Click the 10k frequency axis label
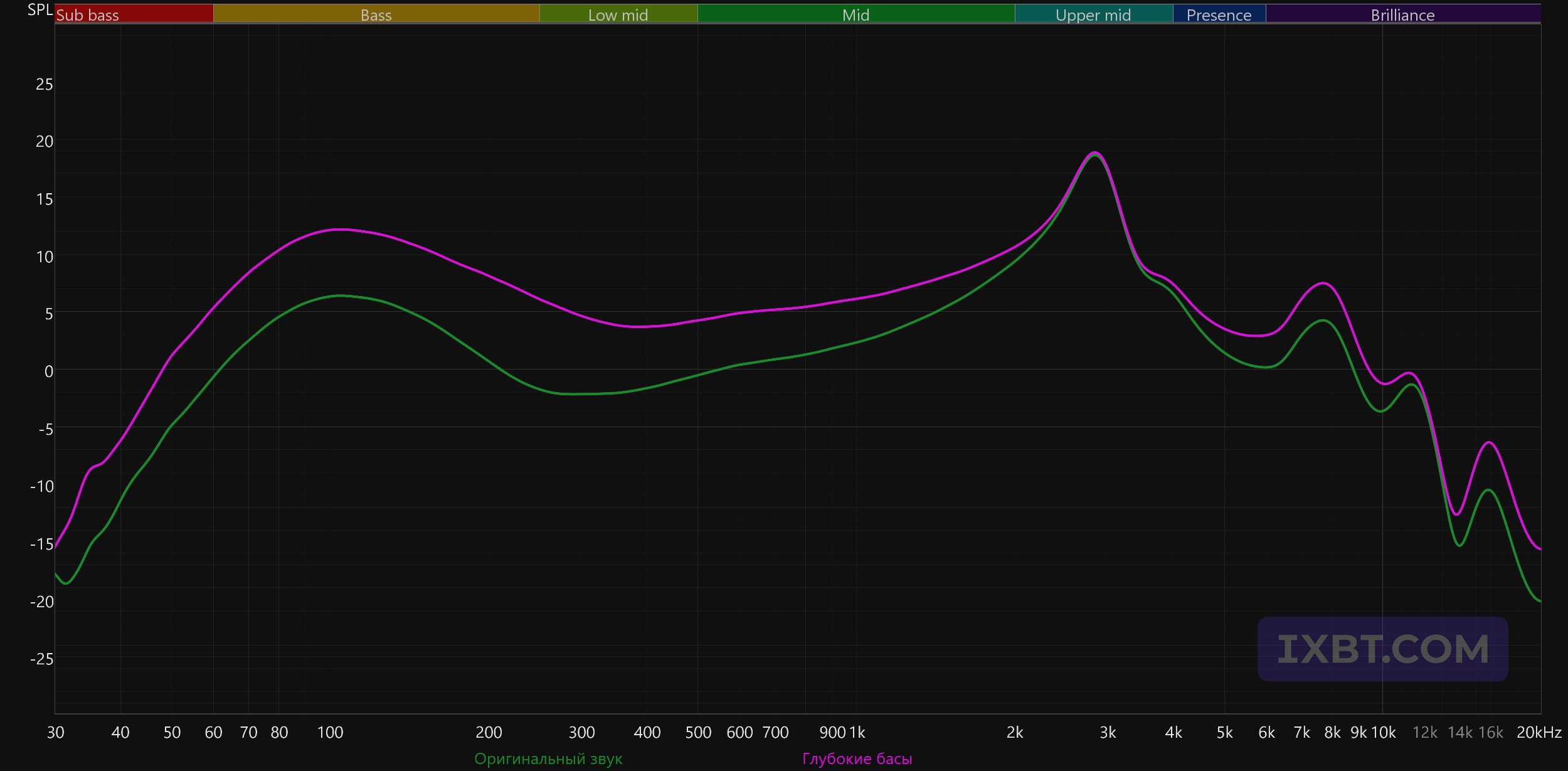This screenshot has height=771, width=1568. 1384,732
